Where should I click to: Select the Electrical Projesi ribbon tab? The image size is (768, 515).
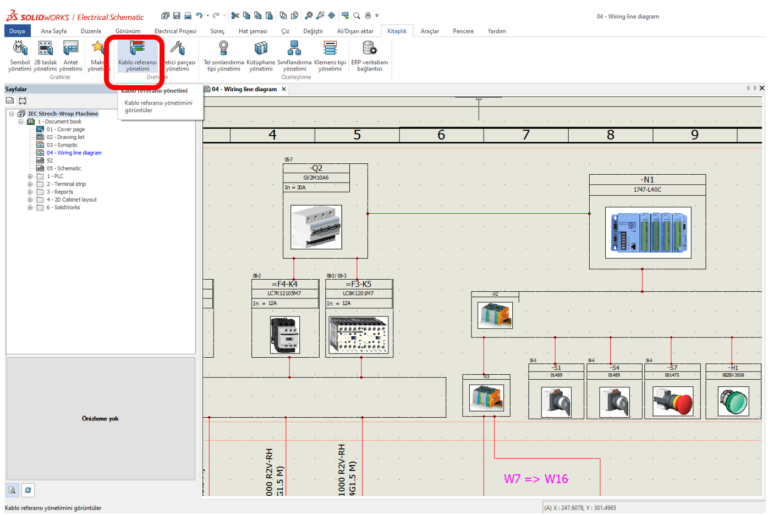[175, 31]
